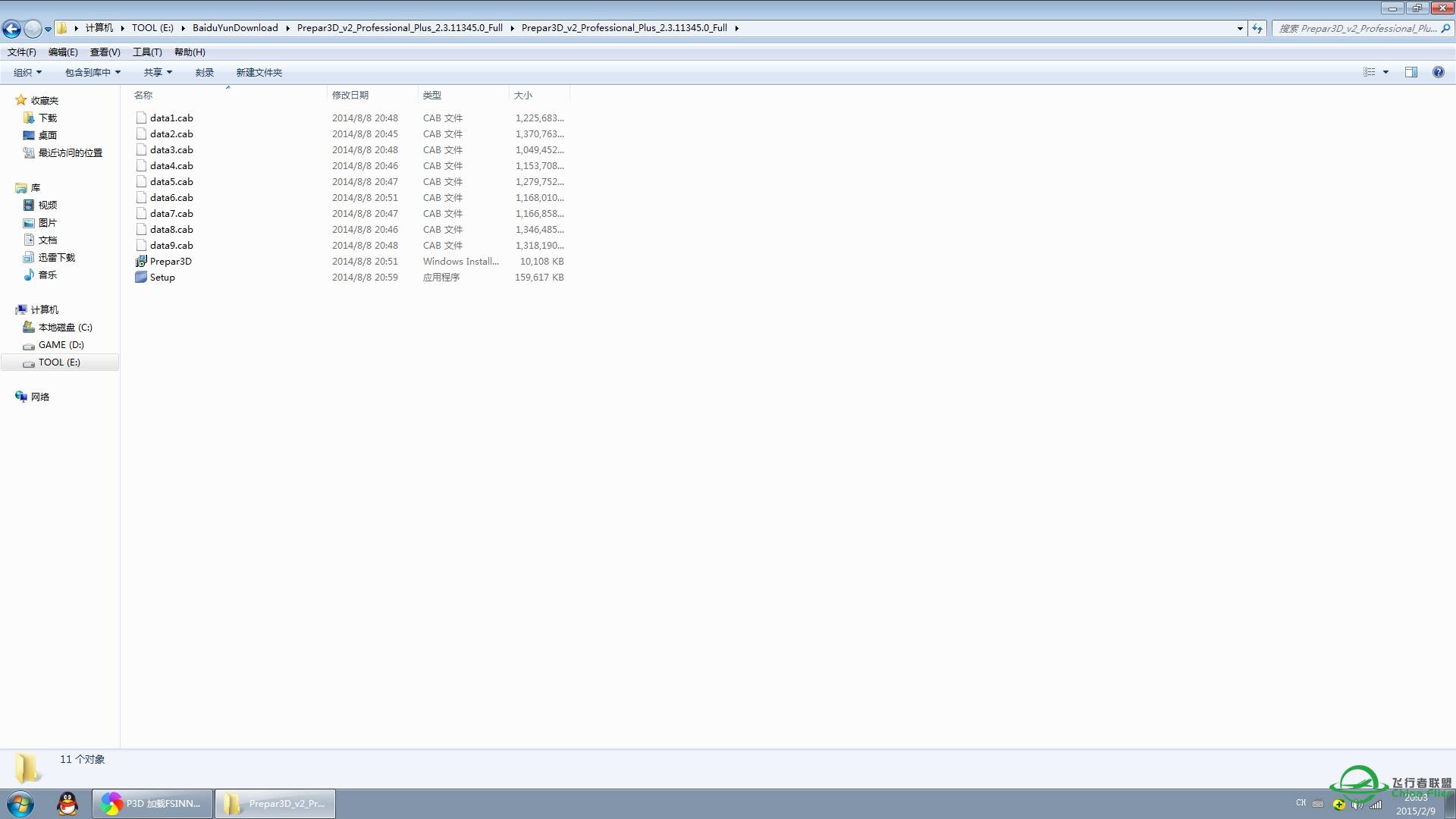Sort by the 修改日期 column header
This screenshot has height=819, width=1456.
coord(350,96)
